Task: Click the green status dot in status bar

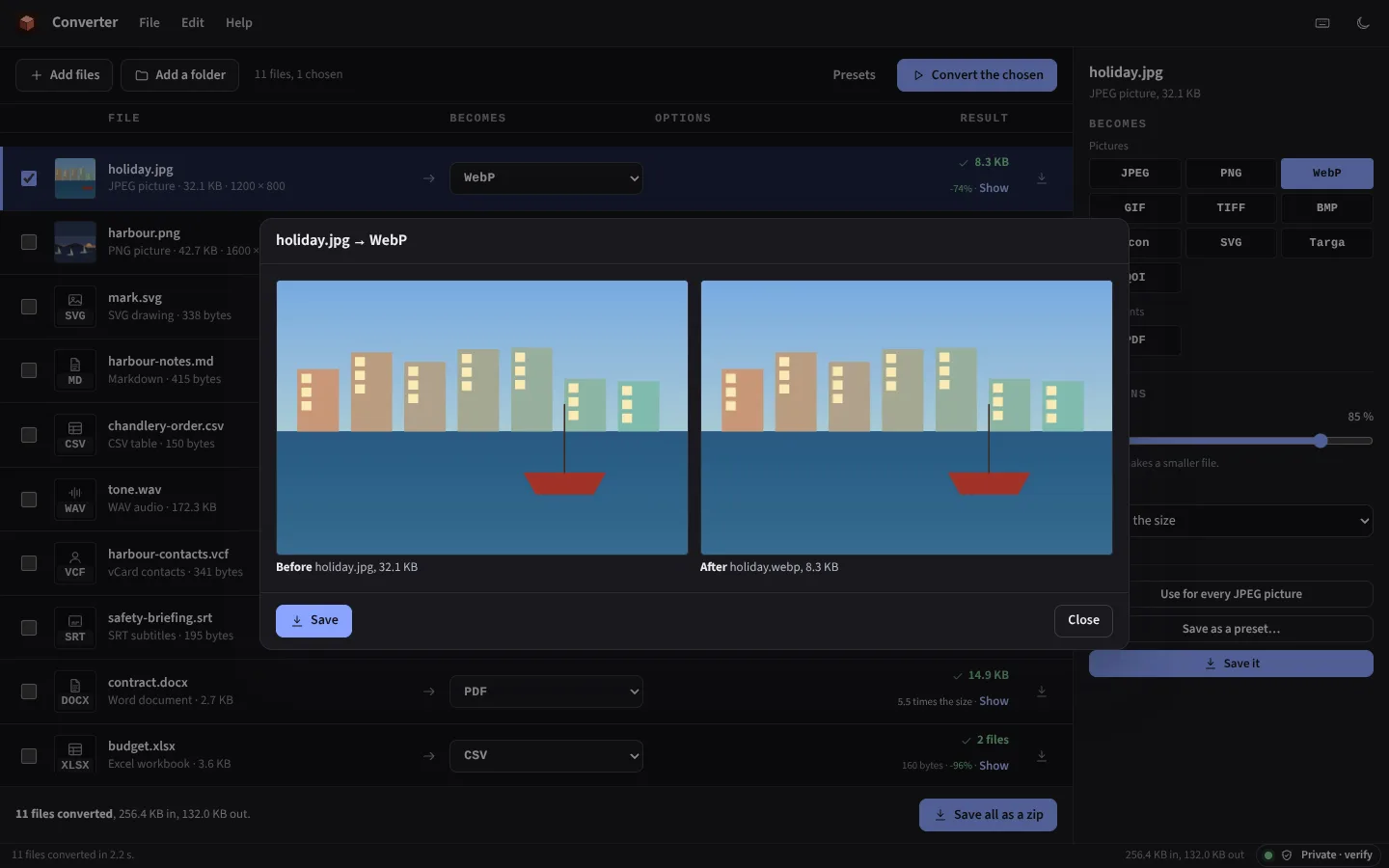Action: 1268,855
